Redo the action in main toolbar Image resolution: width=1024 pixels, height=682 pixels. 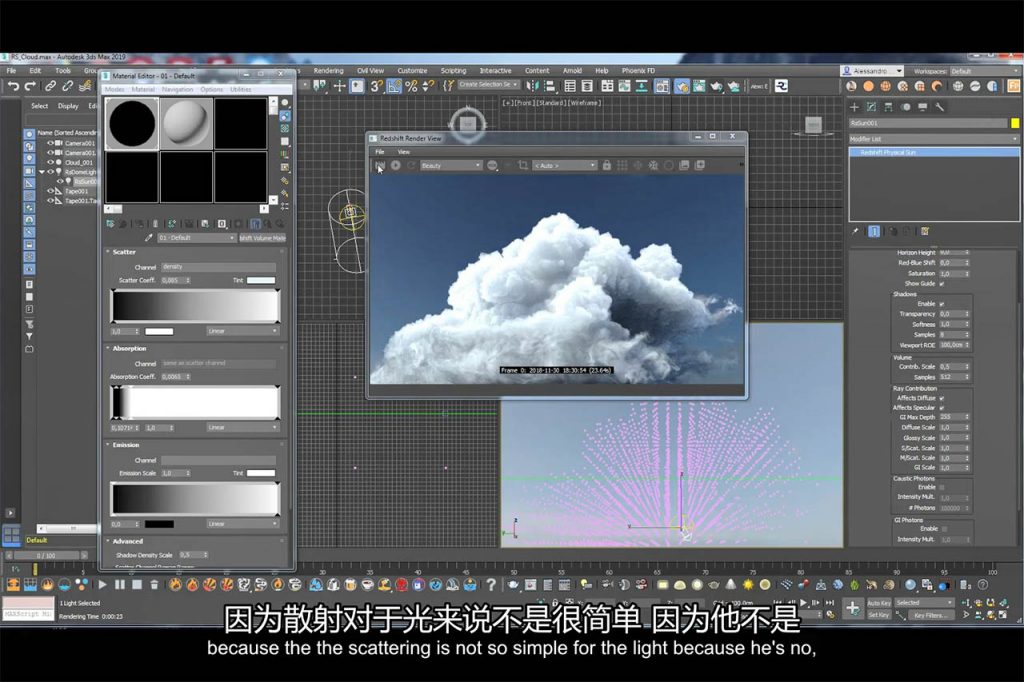click(30, 86)
